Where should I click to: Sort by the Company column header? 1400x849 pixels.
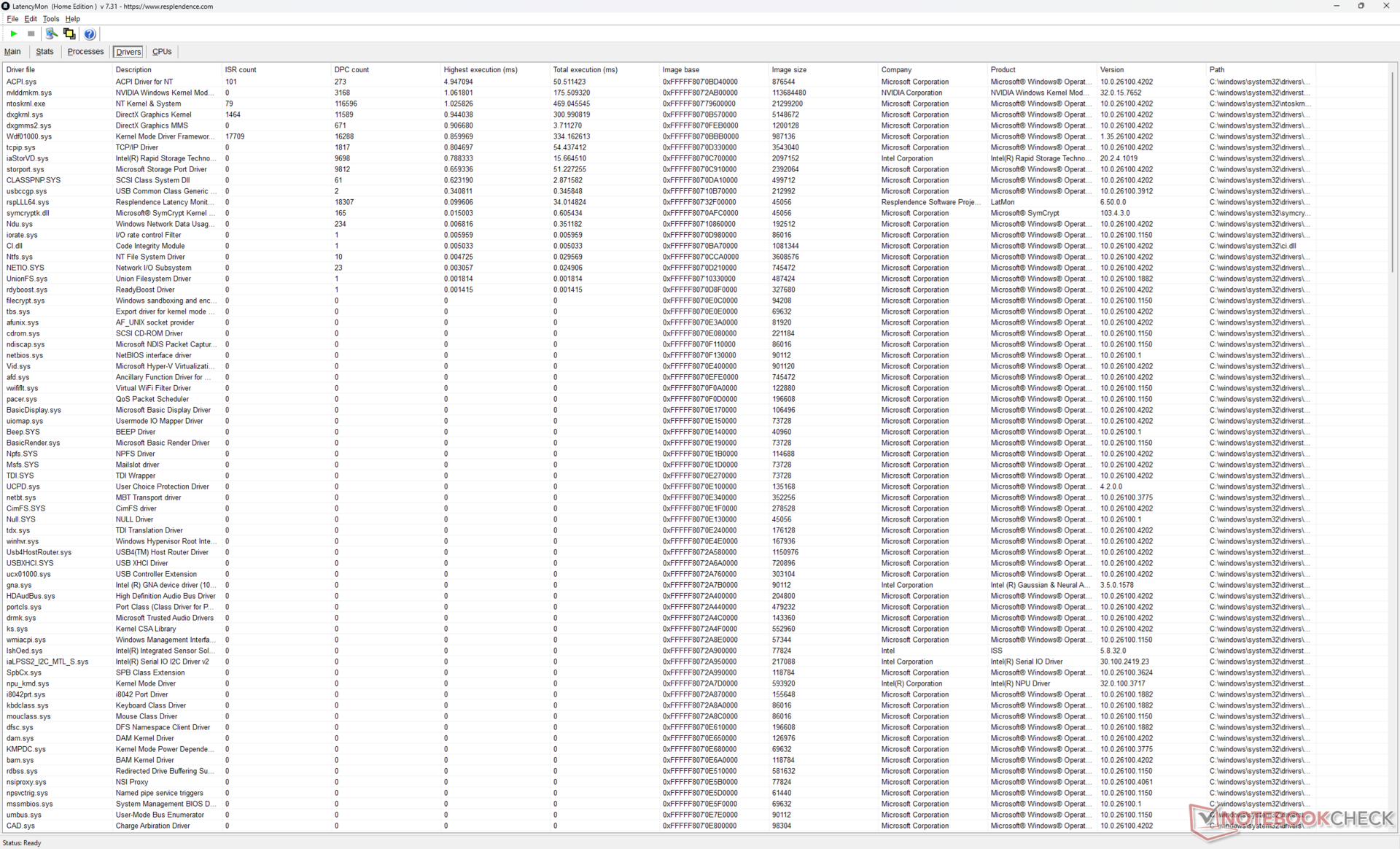point(896,70)
